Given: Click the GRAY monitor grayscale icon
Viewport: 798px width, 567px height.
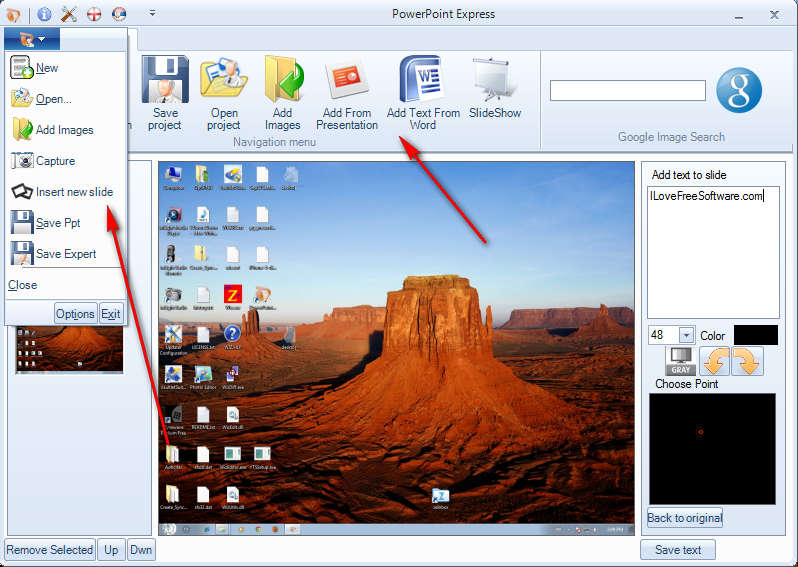Looking at the screenshot, I should pos(680,361).
